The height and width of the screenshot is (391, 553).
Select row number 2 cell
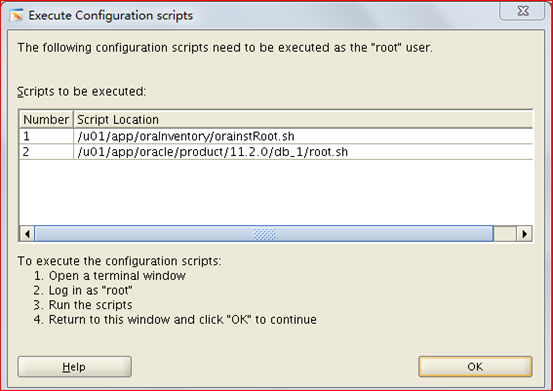(46, 152)
